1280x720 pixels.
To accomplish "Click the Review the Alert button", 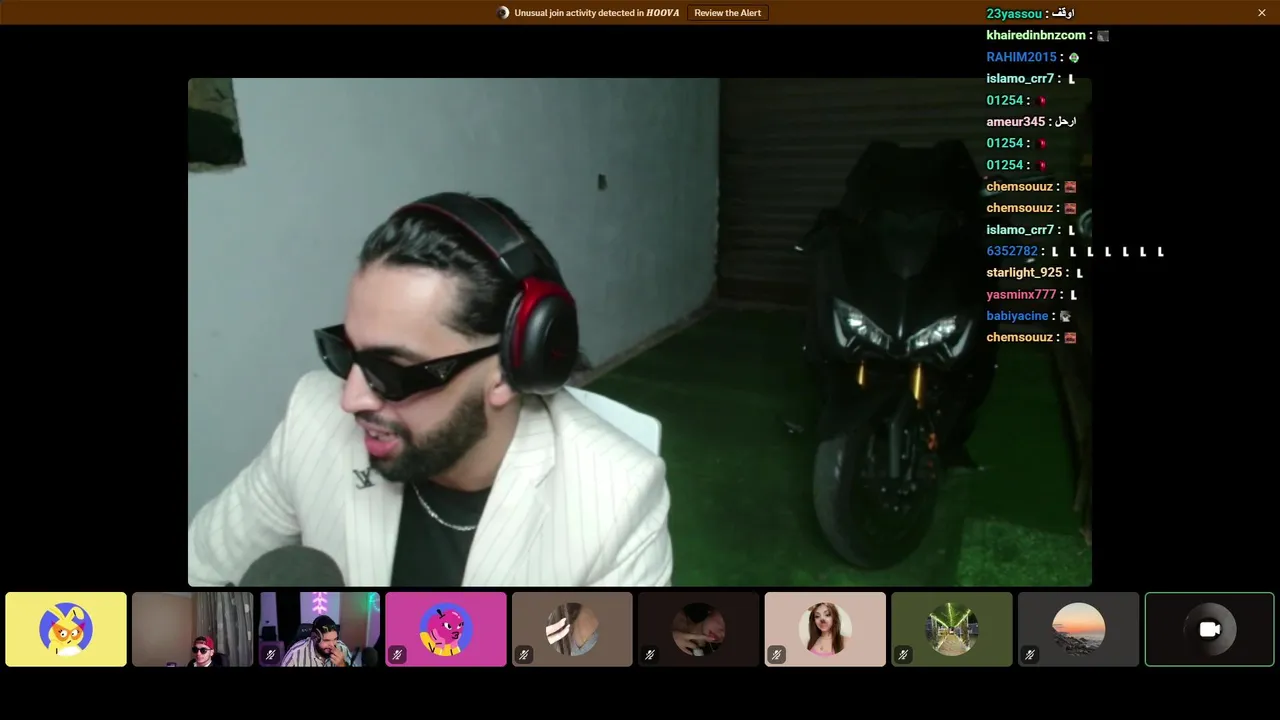I will (728, 13).
